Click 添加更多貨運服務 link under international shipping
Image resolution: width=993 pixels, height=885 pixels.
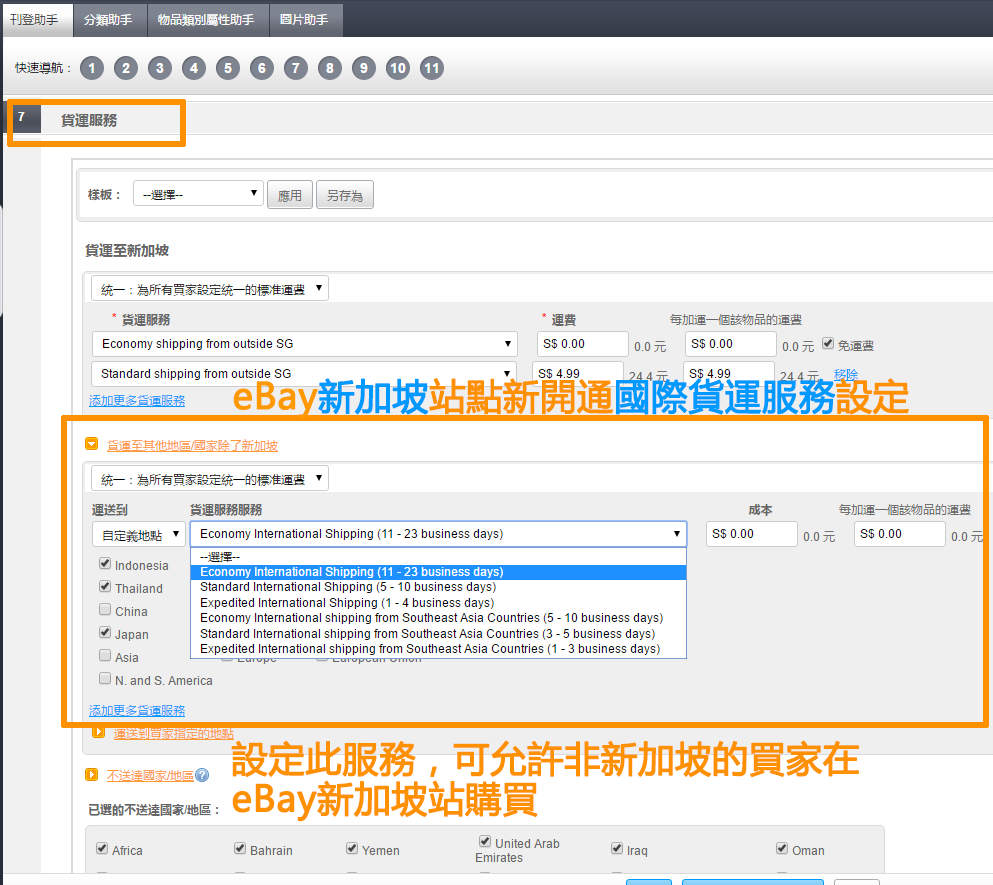tap(137, 710)
